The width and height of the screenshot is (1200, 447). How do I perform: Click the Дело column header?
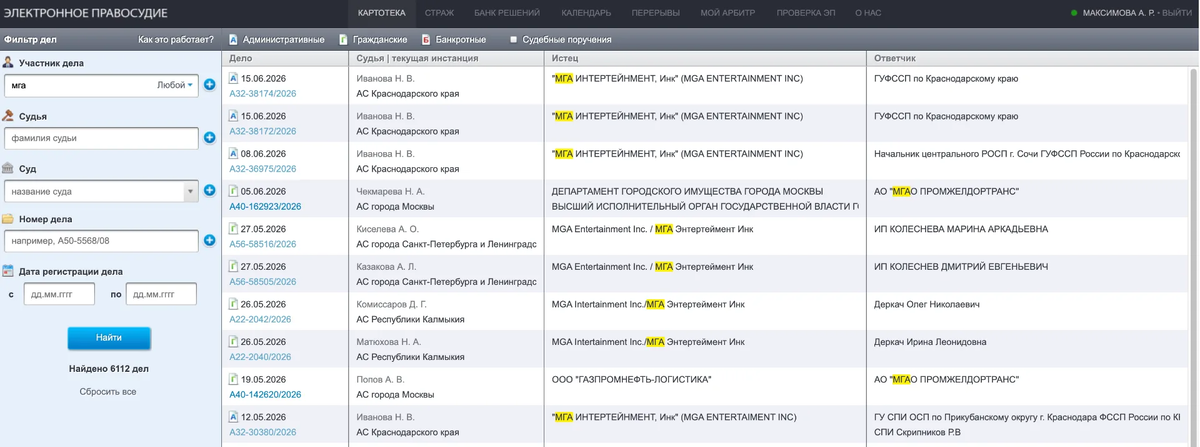pyautogui.click(x=285, y=59)
